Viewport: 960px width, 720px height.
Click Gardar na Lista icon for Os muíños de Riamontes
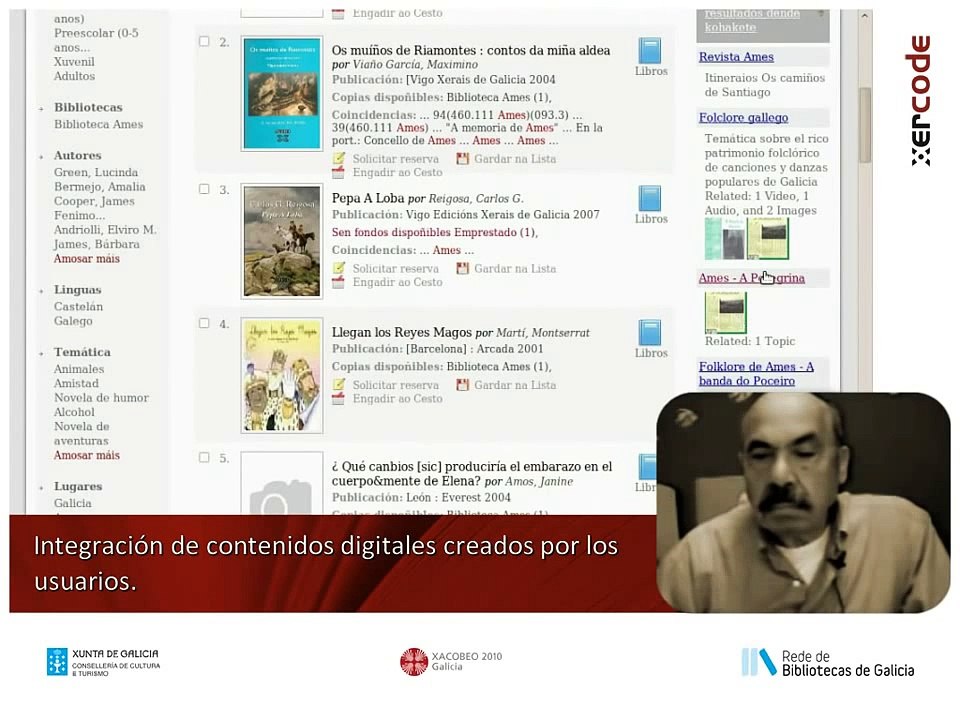tap(462, 159)
